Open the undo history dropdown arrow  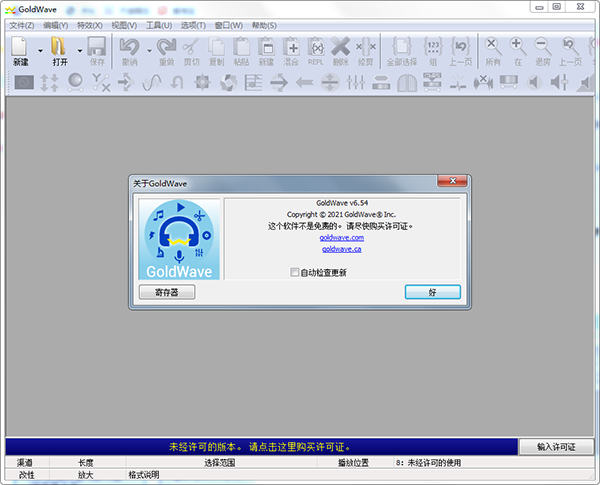pos(149,51)
